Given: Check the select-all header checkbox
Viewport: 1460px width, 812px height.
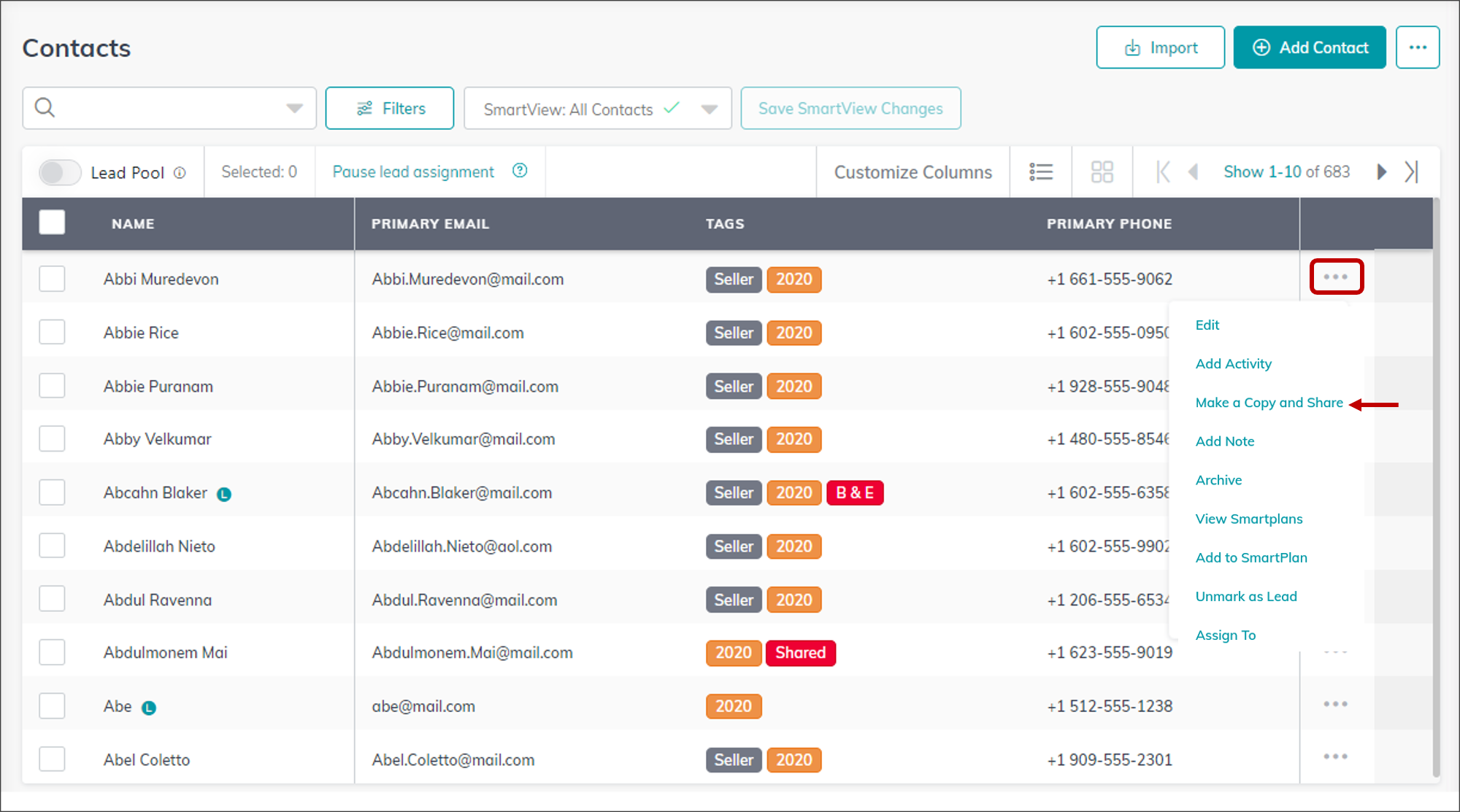Looking at the screenshot, I should coord(52,223).
